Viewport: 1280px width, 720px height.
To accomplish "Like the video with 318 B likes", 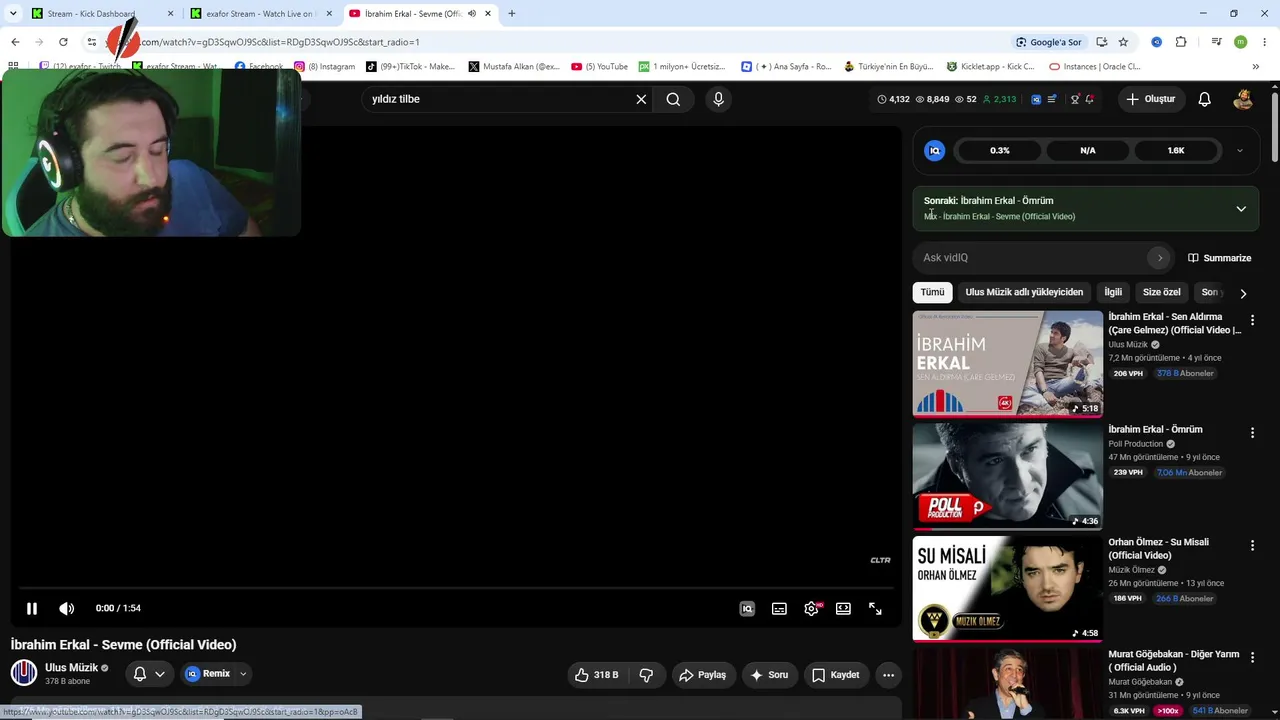I will pyautogui.click(x=596, y=675).
